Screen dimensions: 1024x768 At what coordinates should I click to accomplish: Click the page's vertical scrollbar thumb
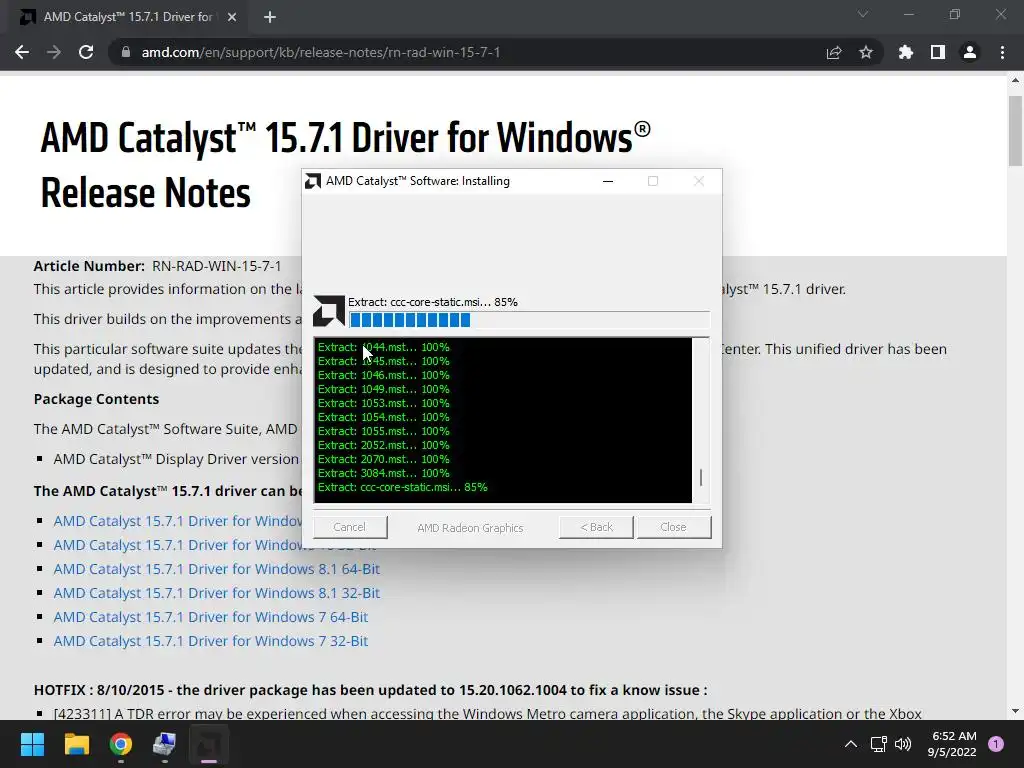coord(1015,131)
